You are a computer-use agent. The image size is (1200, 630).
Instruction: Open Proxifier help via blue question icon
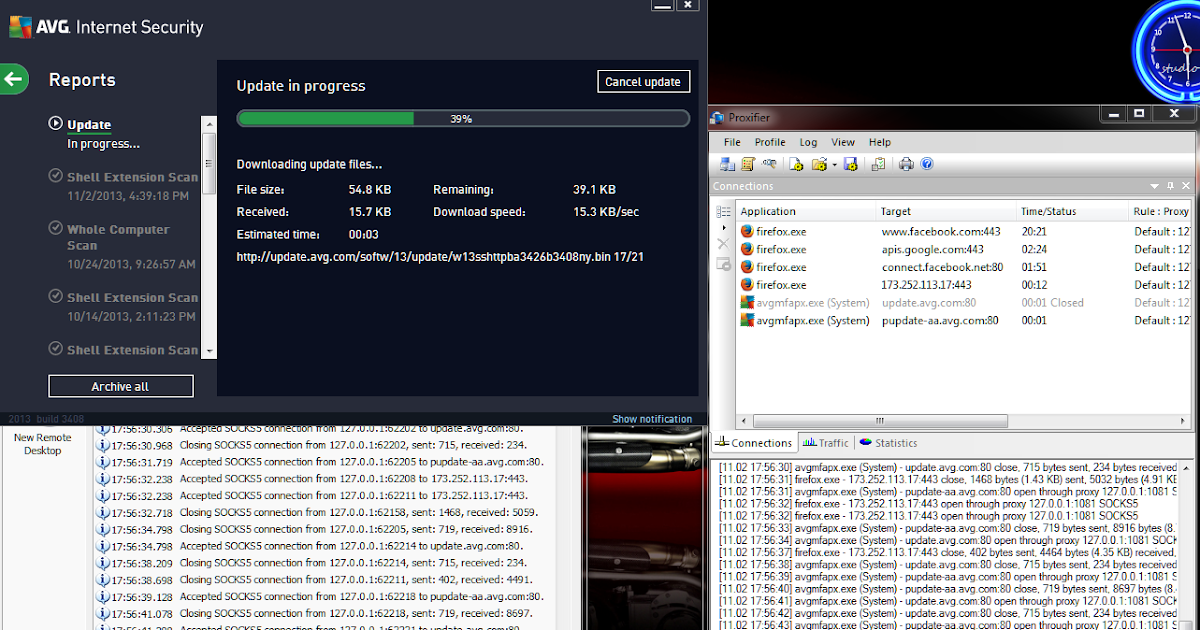tap(926, 164)
